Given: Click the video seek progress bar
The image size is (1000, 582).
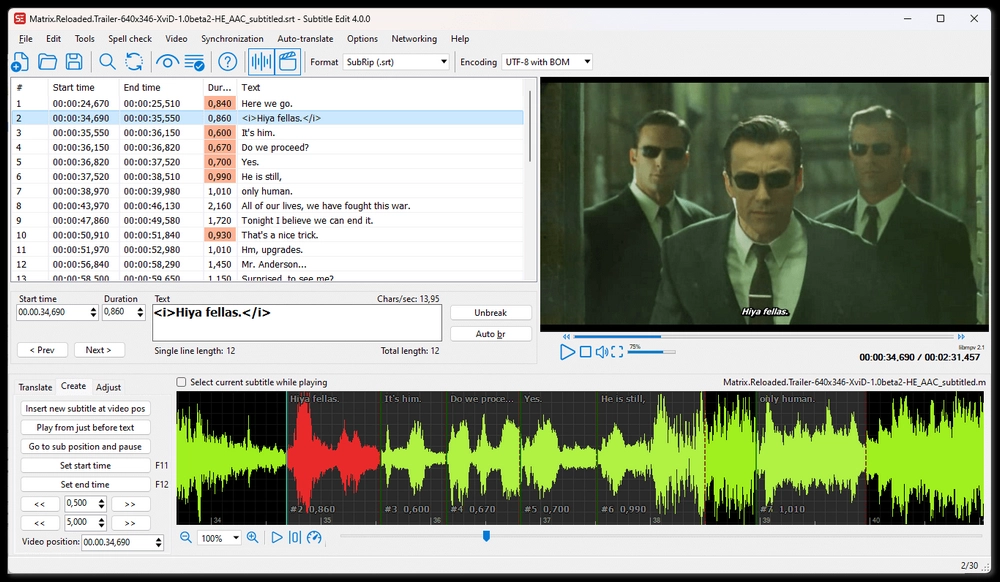Looking at the screenshot, I should pos(763,336).
